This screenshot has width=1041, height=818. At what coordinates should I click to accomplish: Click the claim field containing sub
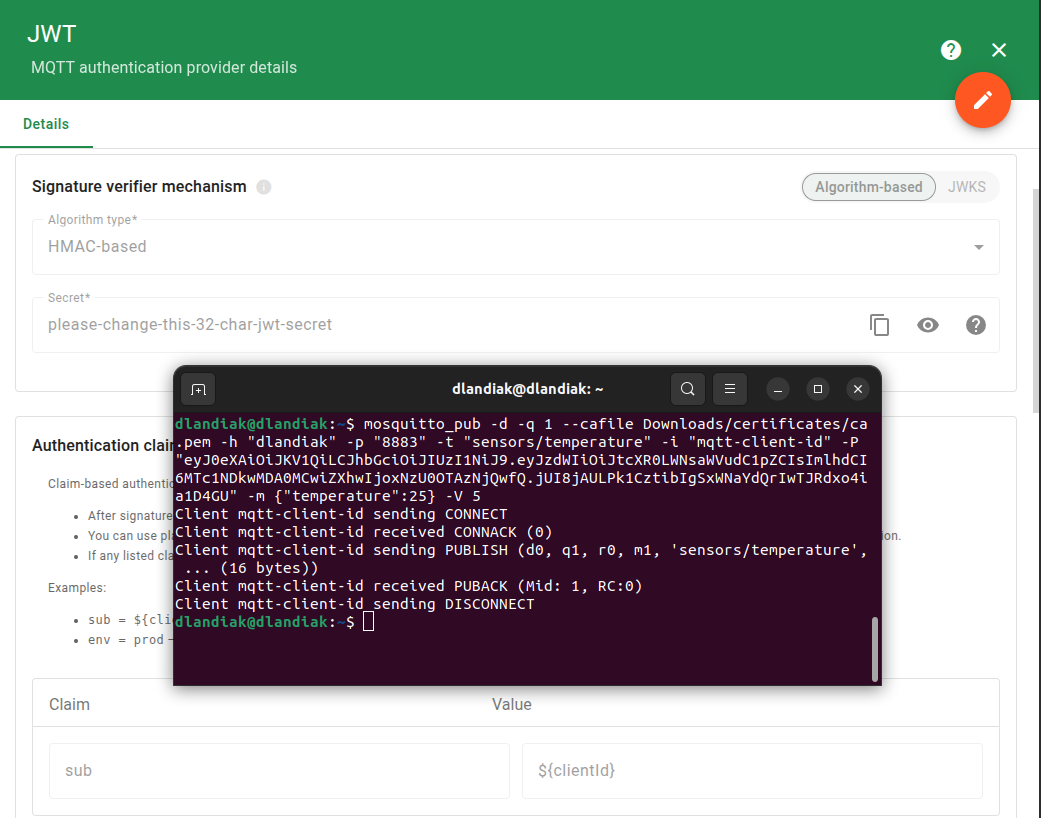[279, 771]
